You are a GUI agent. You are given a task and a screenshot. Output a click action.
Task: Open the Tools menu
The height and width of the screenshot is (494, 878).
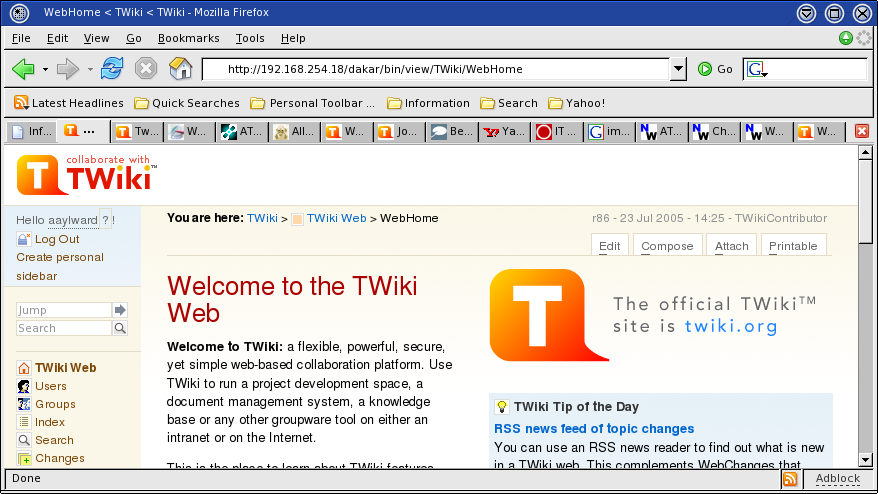click(250, 38)
